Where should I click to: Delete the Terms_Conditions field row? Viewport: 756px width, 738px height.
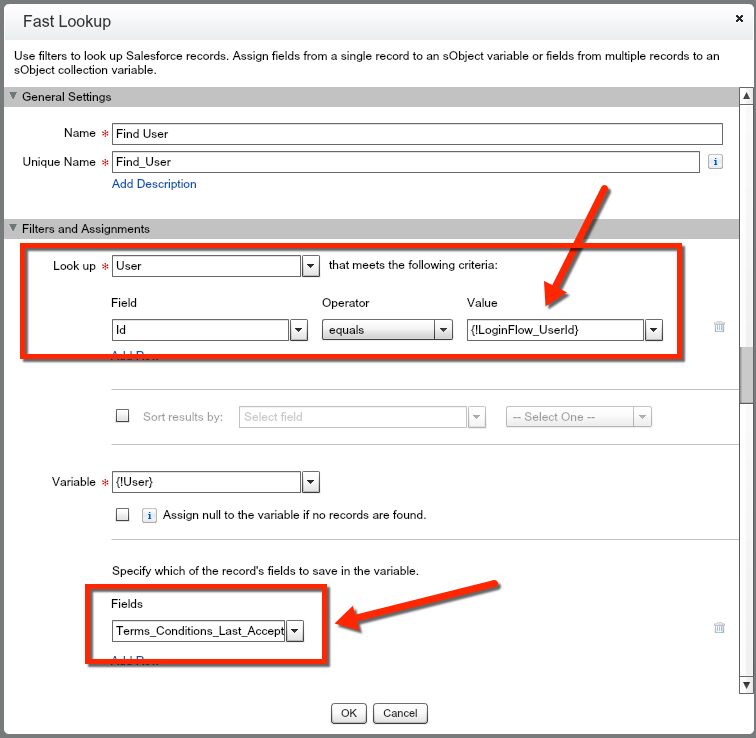point(718,627)
